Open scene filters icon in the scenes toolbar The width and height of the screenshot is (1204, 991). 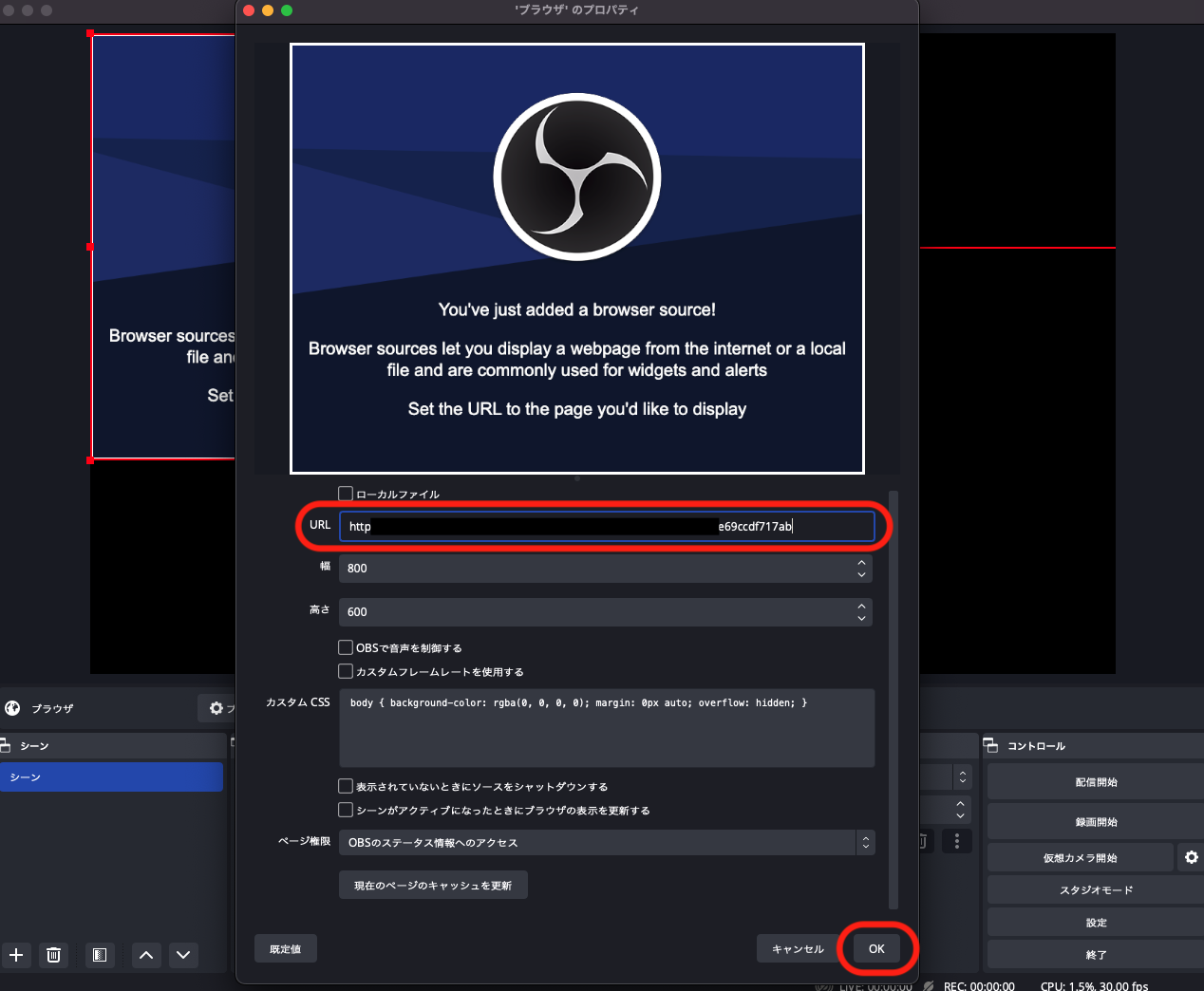(x=100, y=955)
